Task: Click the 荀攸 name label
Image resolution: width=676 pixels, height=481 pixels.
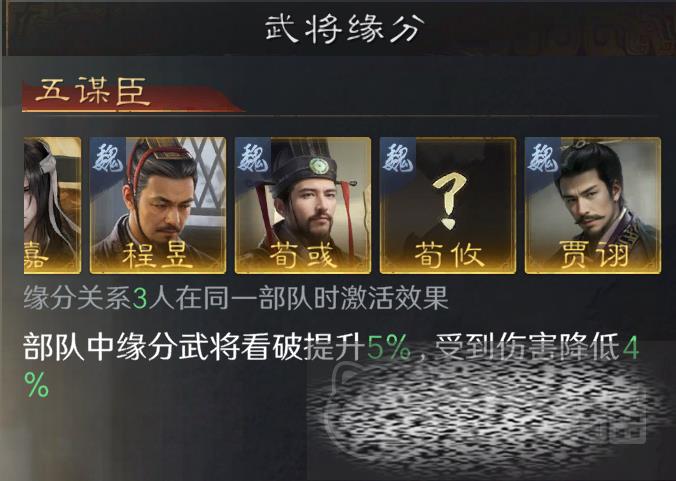Action: (448, 256)
